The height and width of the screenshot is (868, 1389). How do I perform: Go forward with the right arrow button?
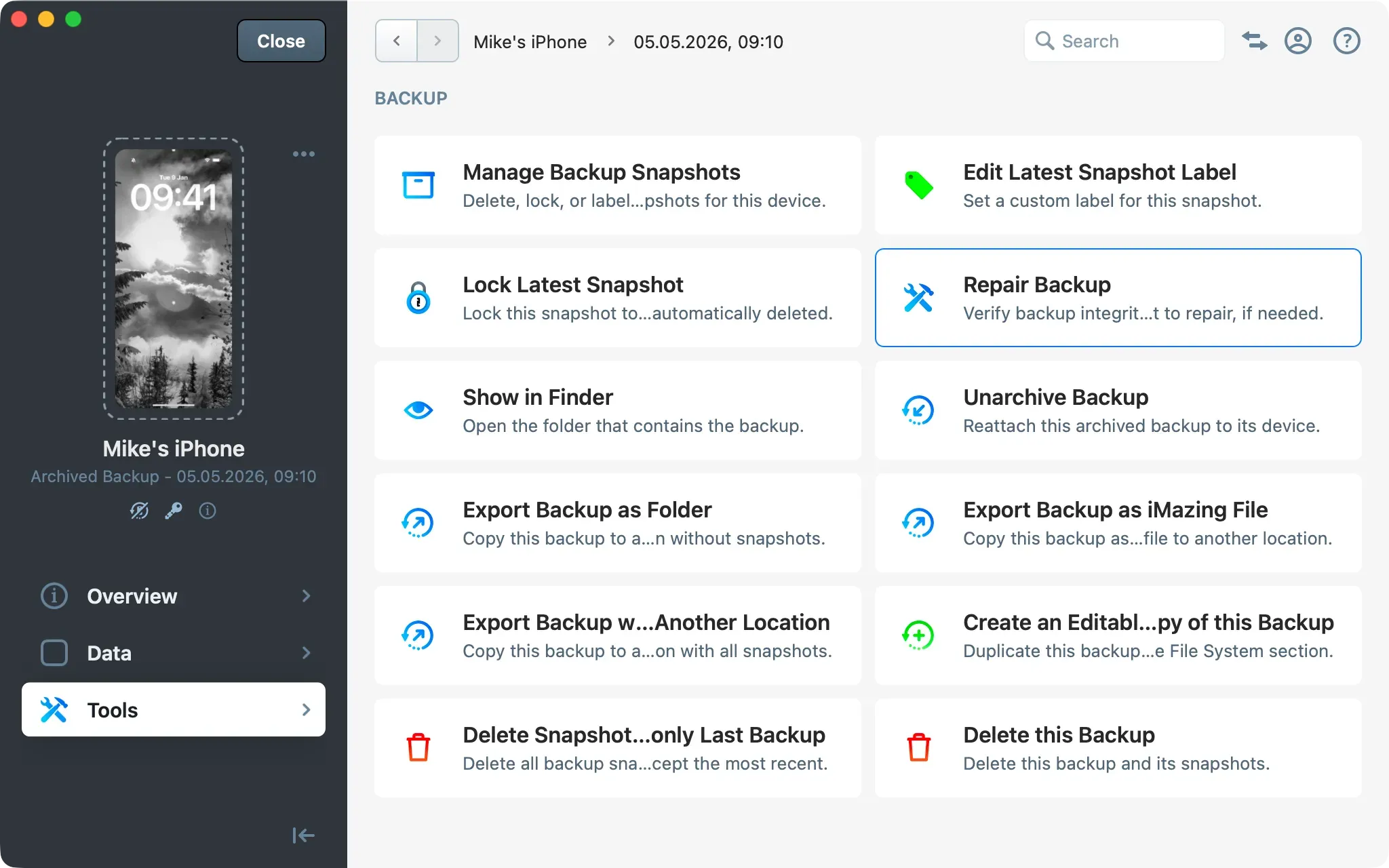coord(438,41)
